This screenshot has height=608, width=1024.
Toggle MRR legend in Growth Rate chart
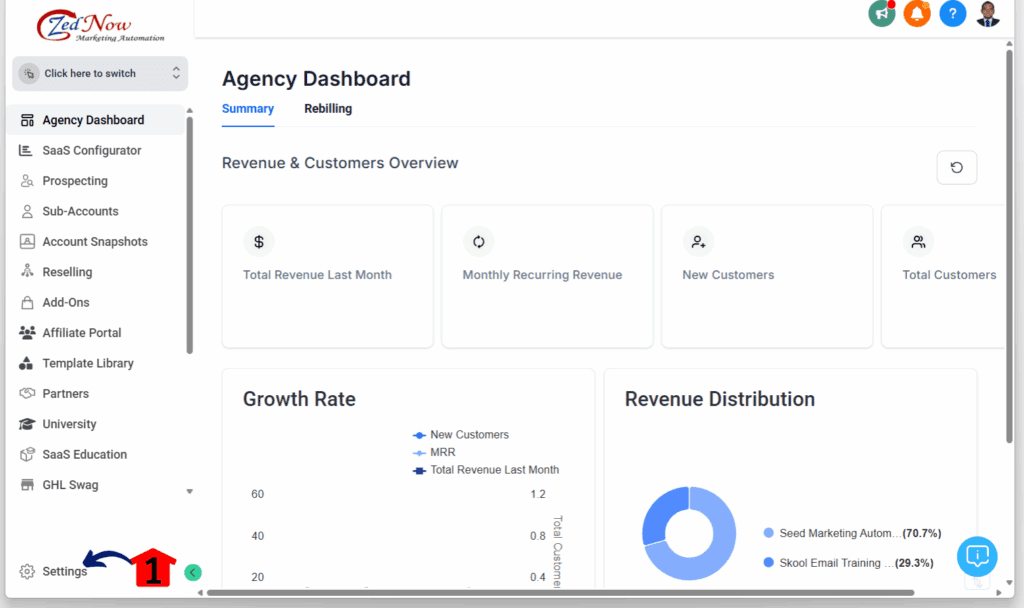coord(434,453)
